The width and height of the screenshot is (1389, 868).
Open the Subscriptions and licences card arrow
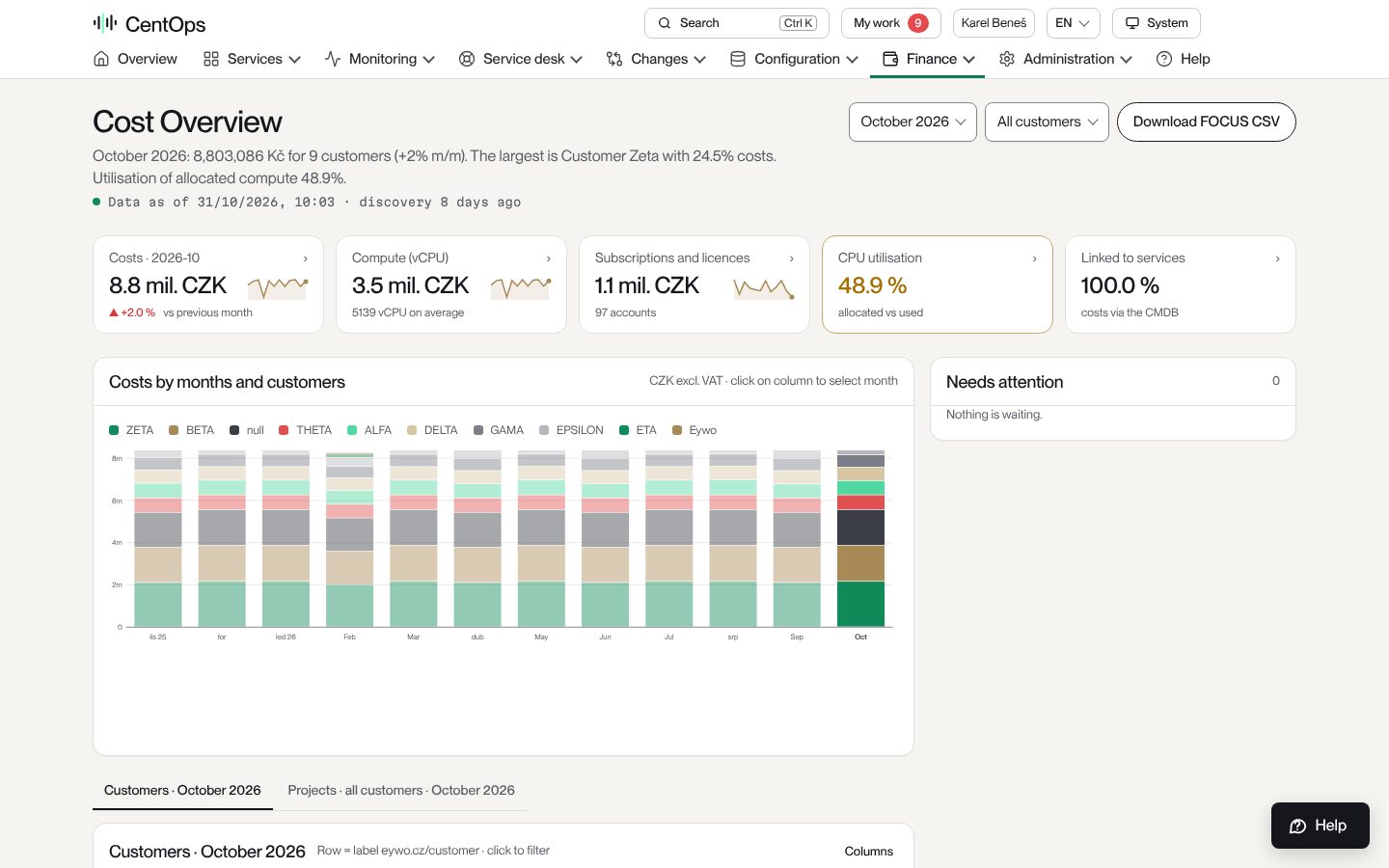tap(792, 258)
